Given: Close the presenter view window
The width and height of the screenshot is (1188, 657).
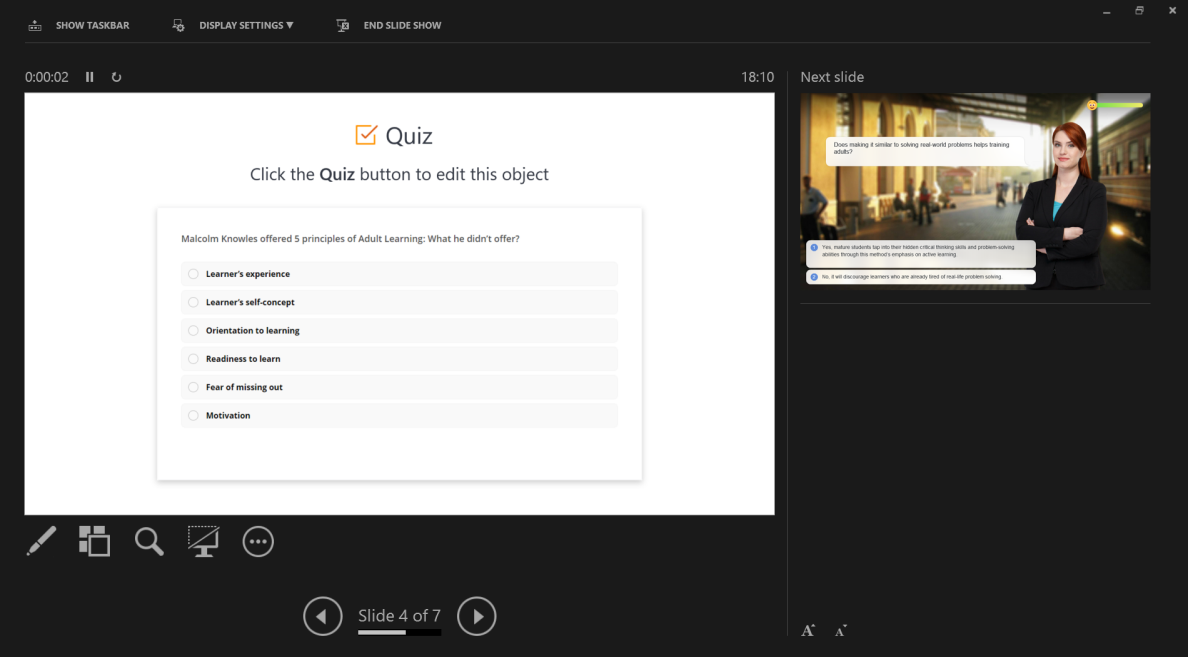Looking at the screenshot, I should tap(1172, 11).
